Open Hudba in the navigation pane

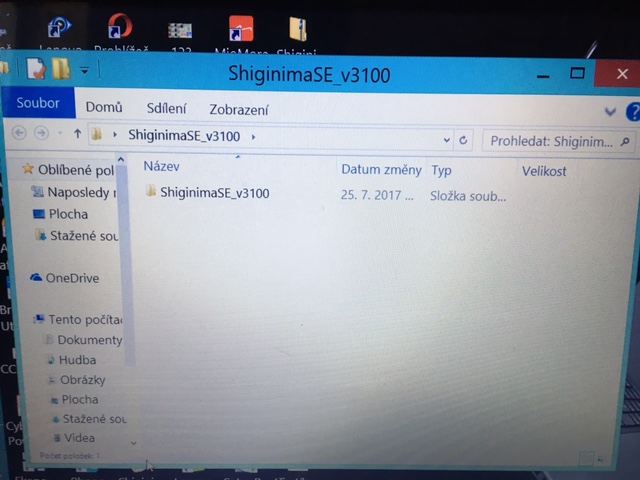pos(77,360)
